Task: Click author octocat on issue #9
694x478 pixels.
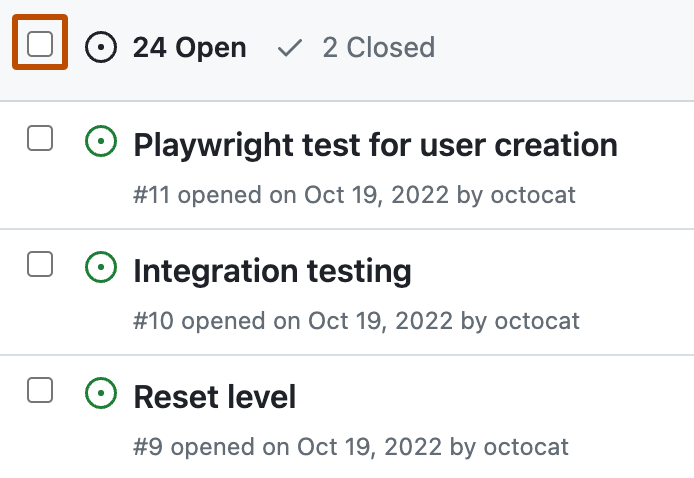Action: (526, 447)
